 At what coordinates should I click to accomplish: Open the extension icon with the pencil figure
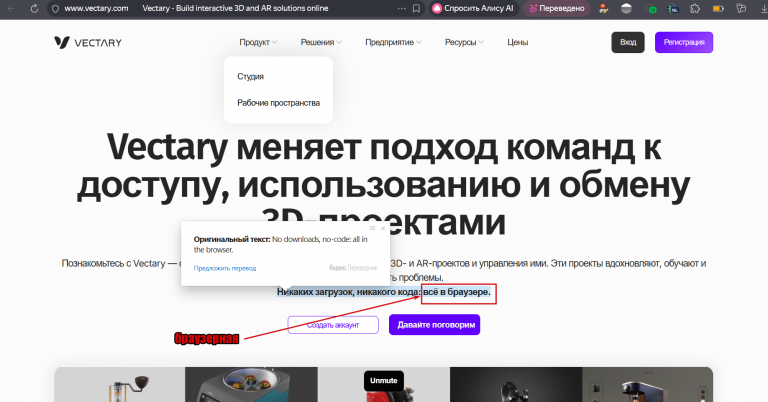pos(603,8)
